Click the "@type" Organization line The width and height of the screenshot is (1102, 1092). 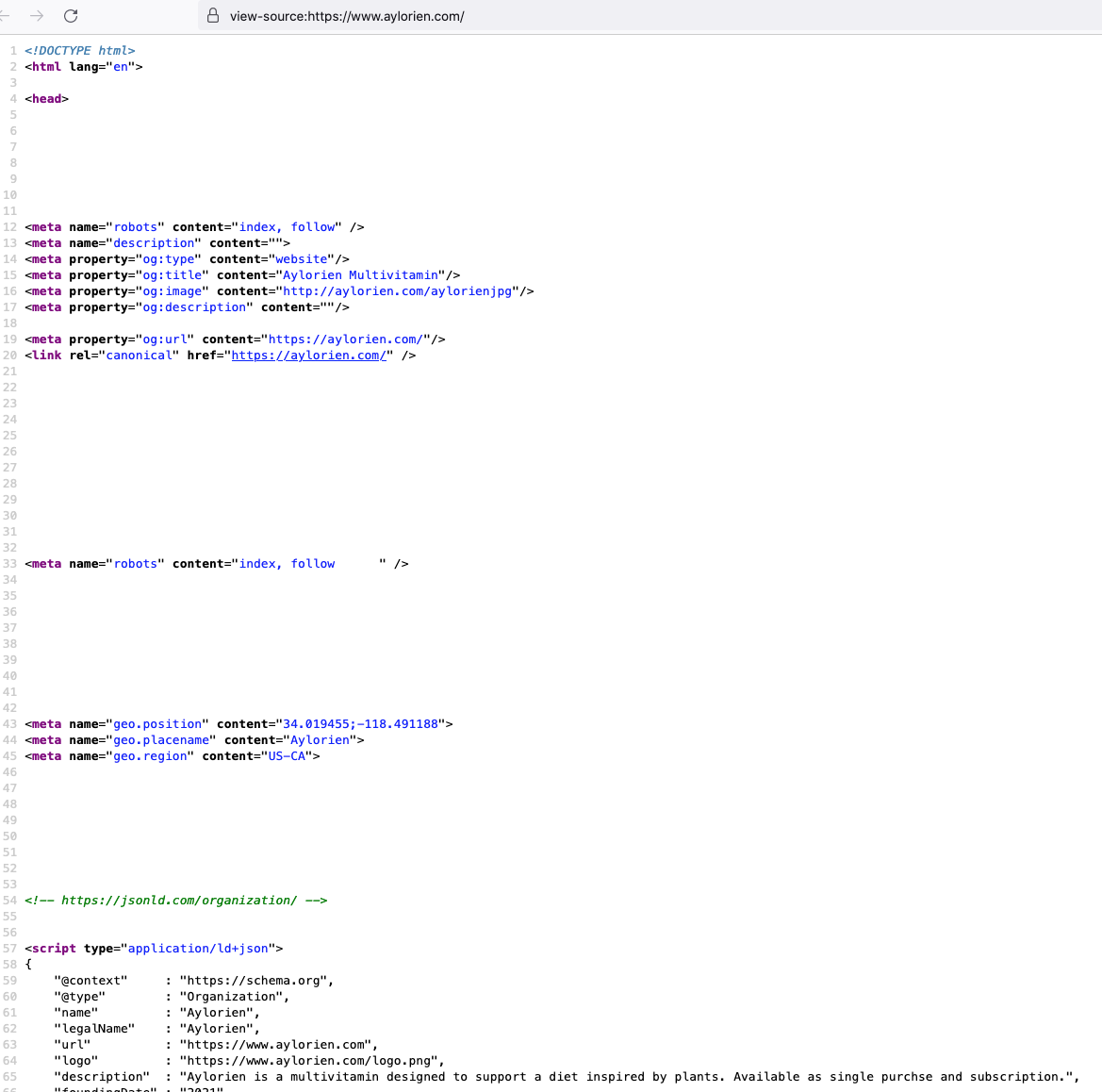[172, 997]
